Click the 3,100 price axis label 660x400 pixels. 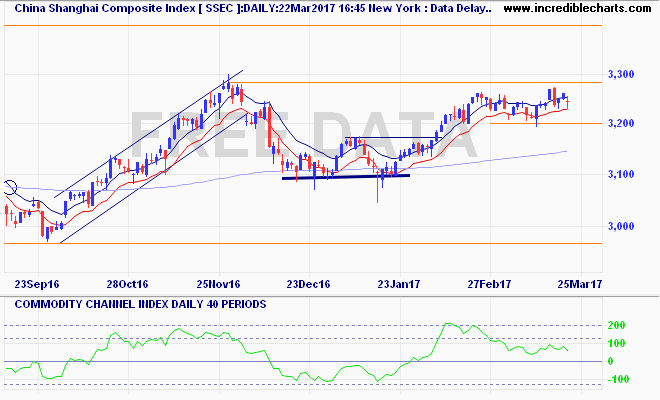tap(621, 174)
